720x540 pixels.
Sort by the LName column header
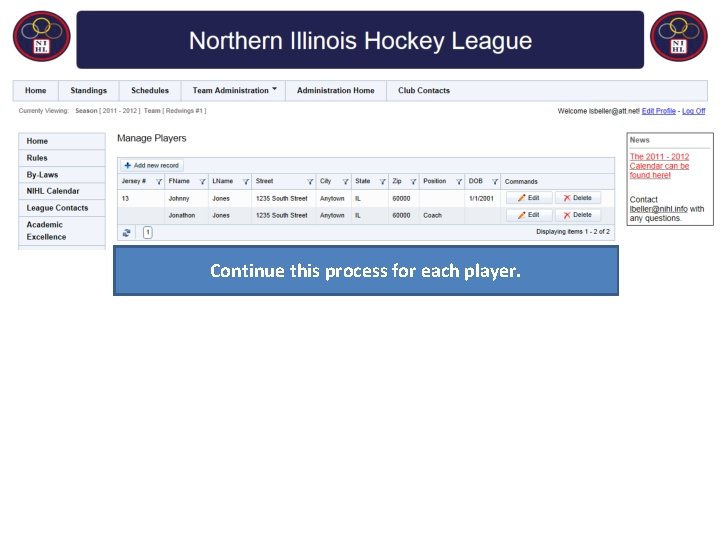click(223, 181)
